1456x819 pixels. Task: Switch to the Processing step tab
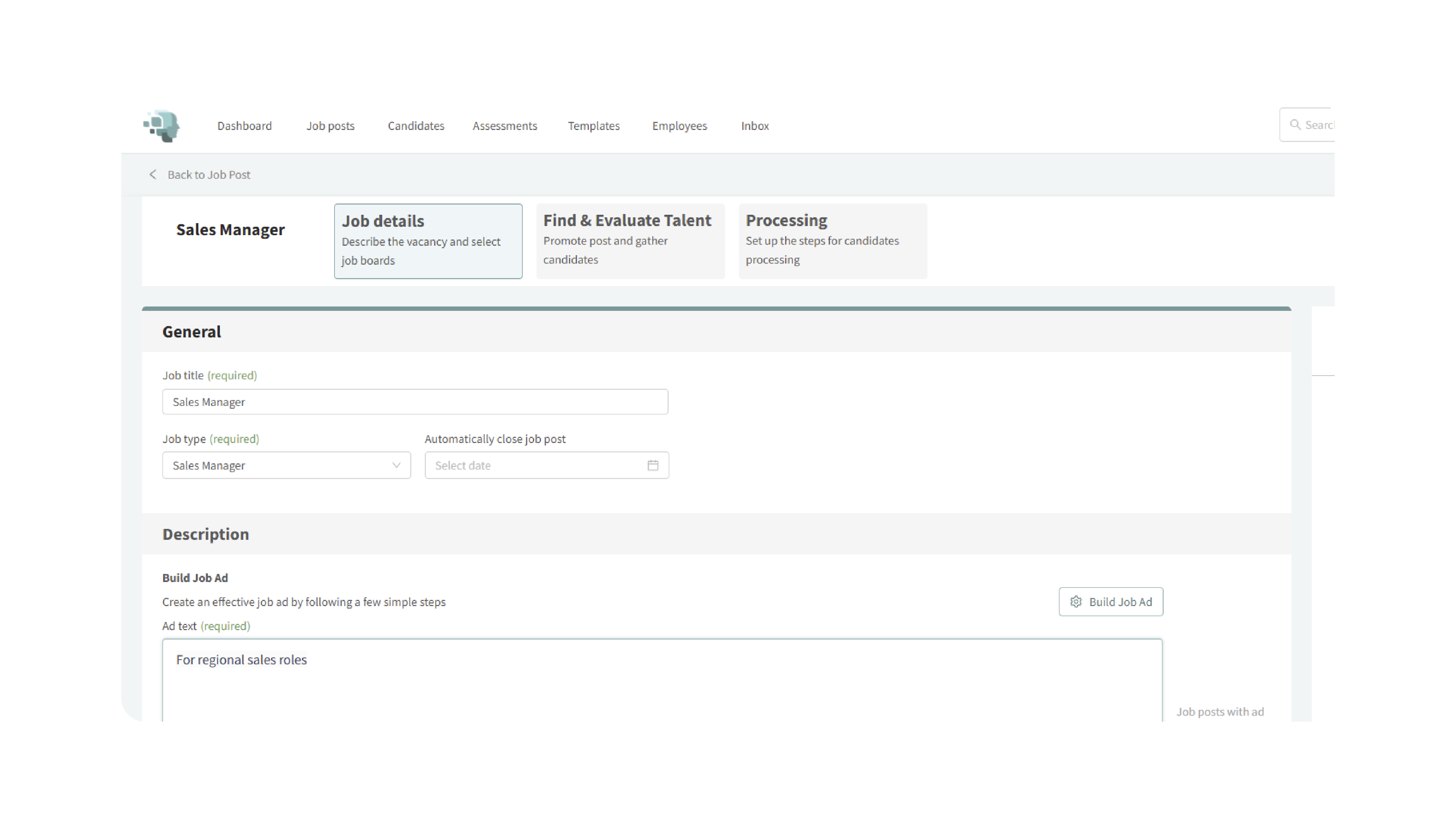tap(832, 241)
